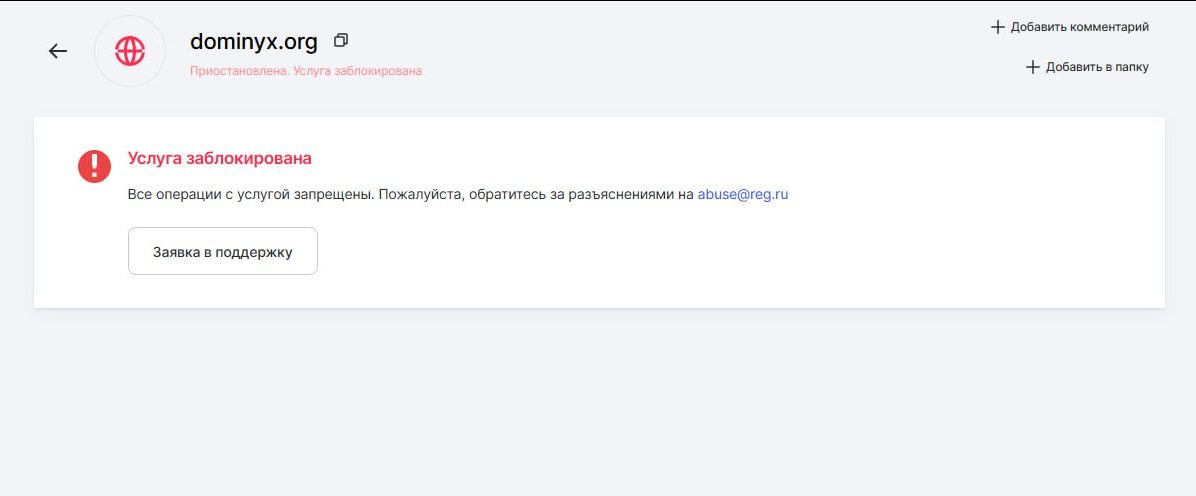Click the red globe domain icon

click(x=130, y=51)
